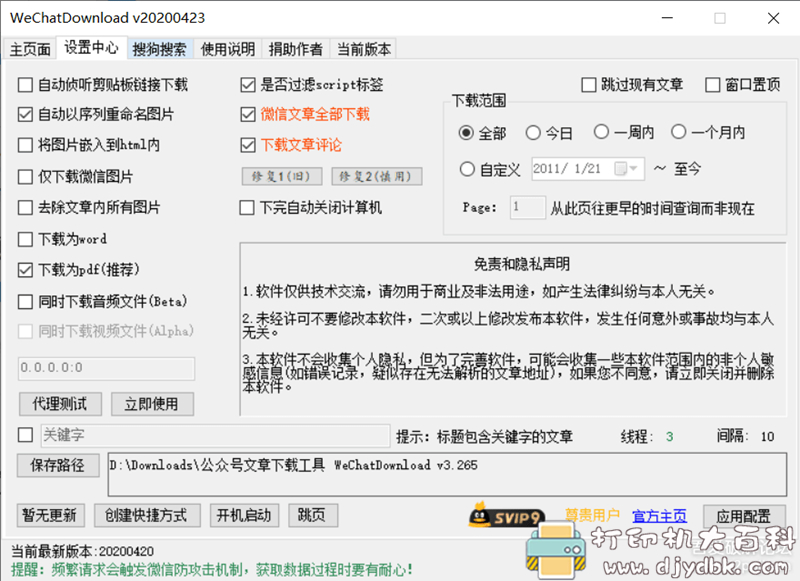Screen dimensions: 800x581
Task: Click the 代理测试 button
Action: [x=60, y=404]
